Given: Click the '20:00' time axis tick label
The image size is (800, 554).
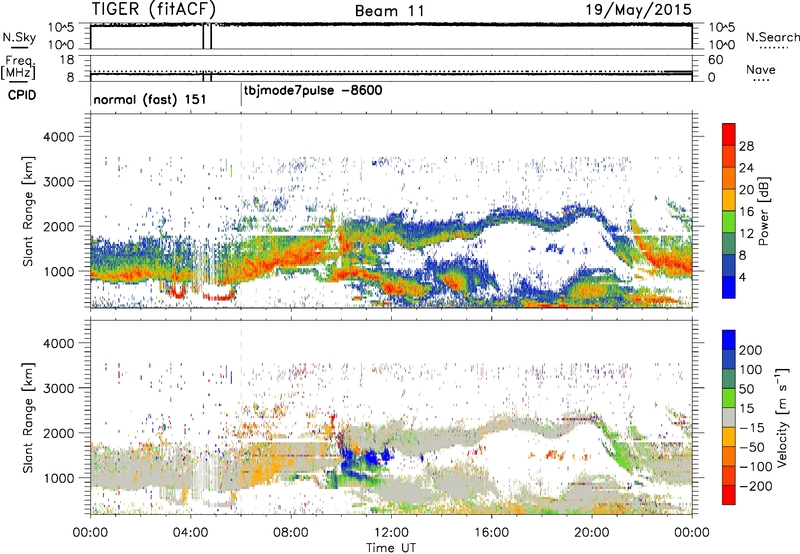Looking at the screenshot, I should click(592, 533).
